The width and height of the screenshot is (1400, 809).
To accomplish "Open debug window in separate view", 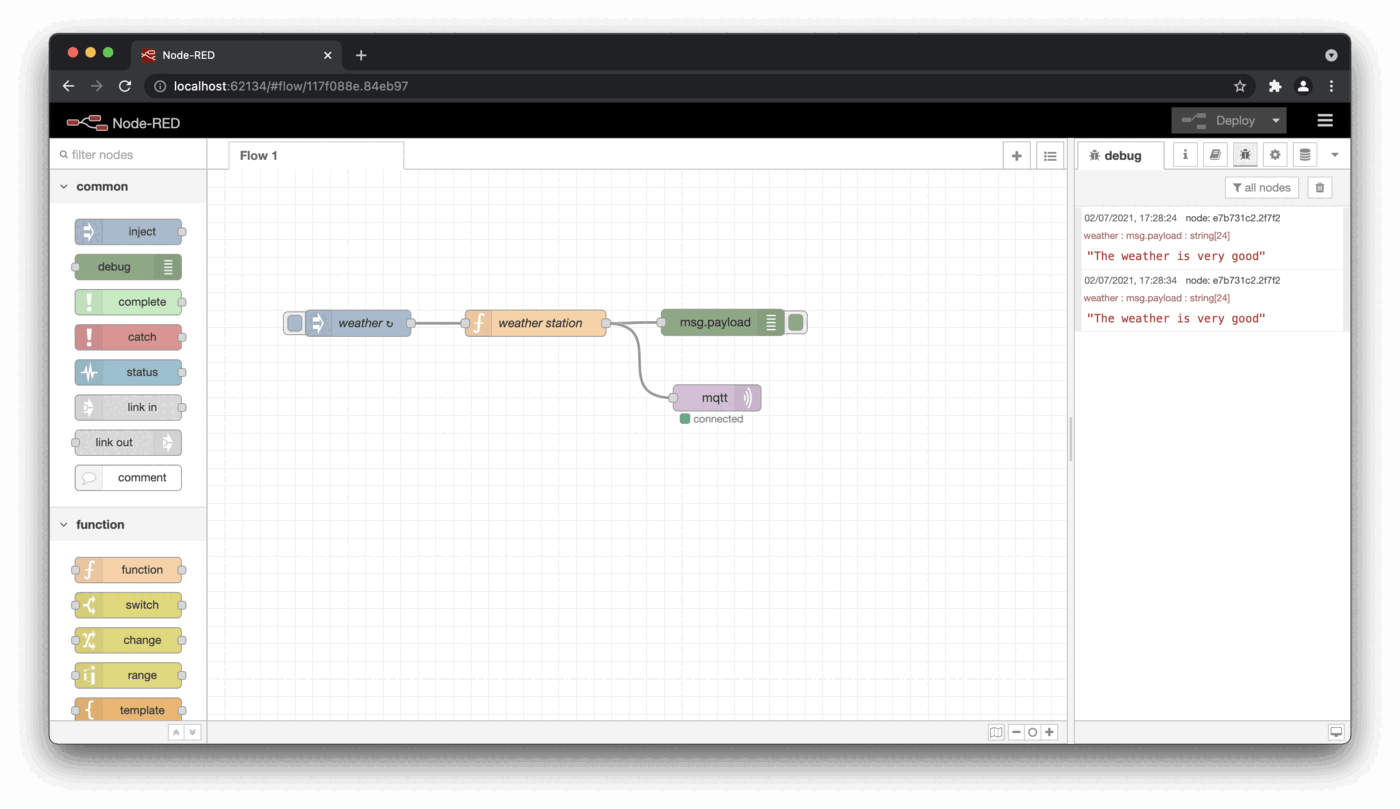I will [x=1335, y=732].
